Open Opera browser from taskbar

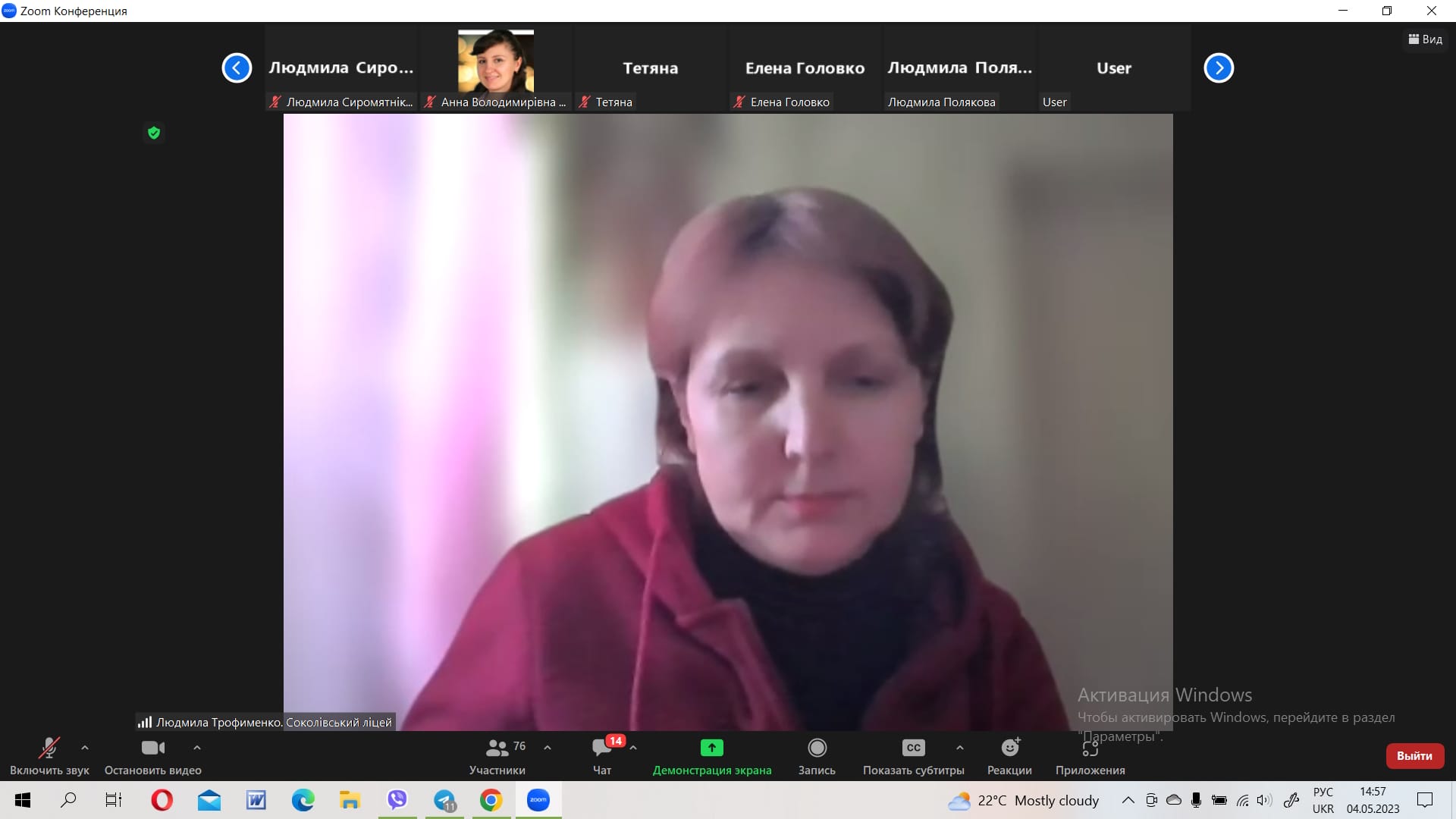tap(162, 800)
